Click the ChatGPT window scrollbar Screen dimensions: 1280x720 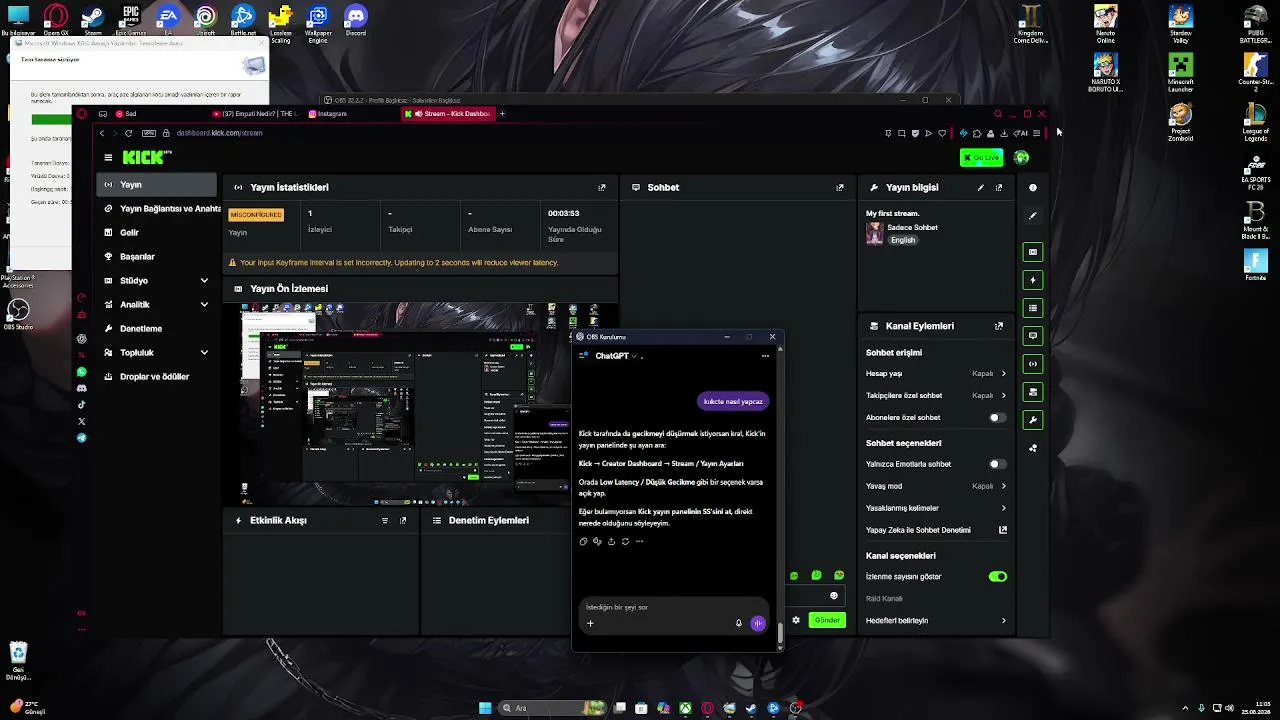click(780, 631)
